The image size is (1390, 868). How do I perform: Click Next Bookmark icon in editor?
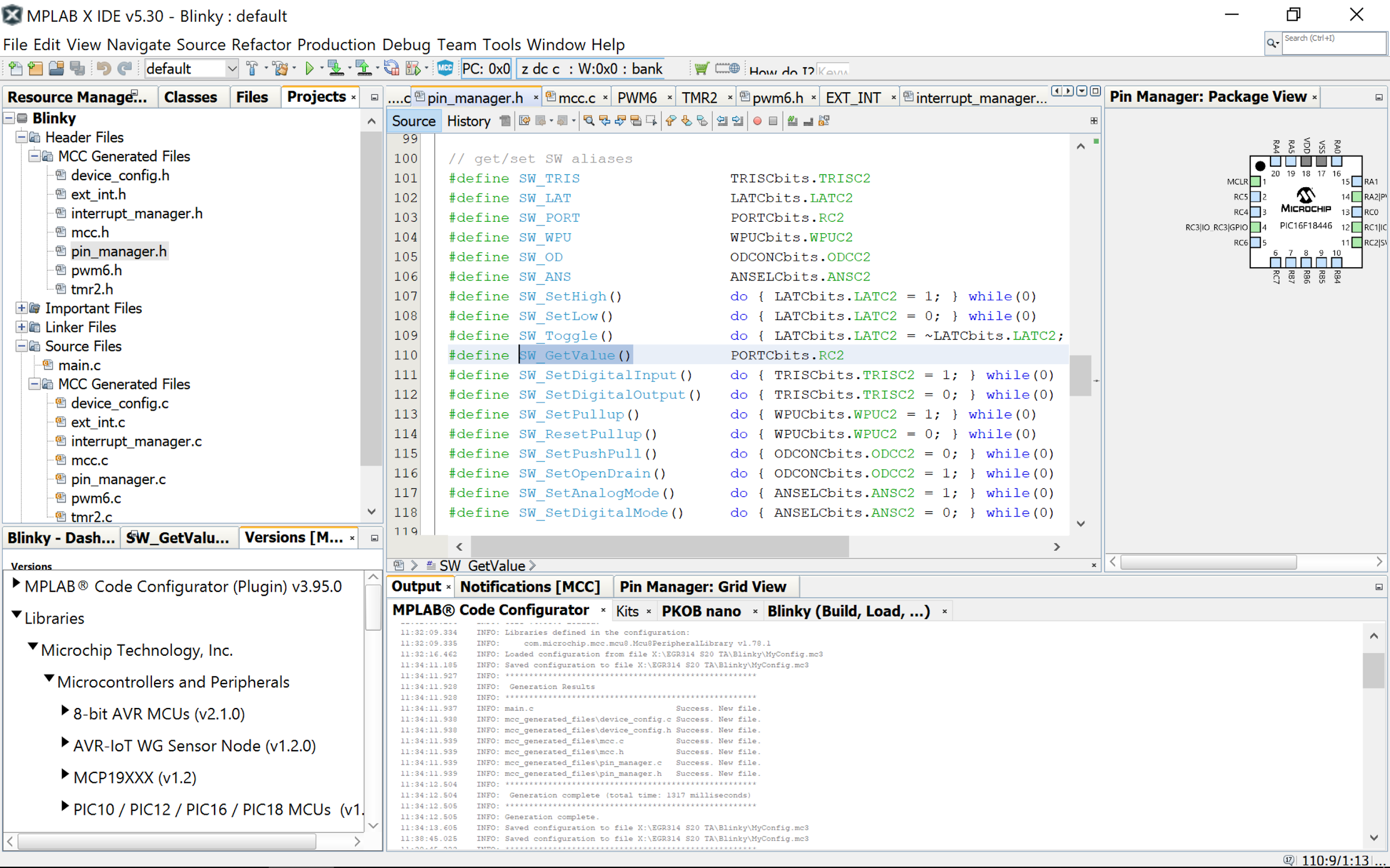687,121
